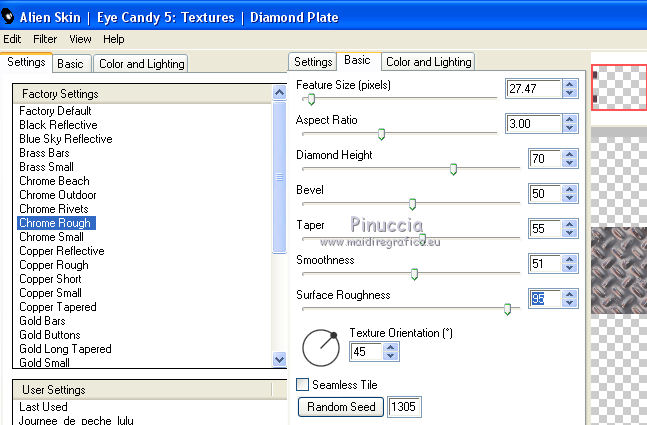
Task: Click the Feature Size slider handle
Action: [312, 99]
